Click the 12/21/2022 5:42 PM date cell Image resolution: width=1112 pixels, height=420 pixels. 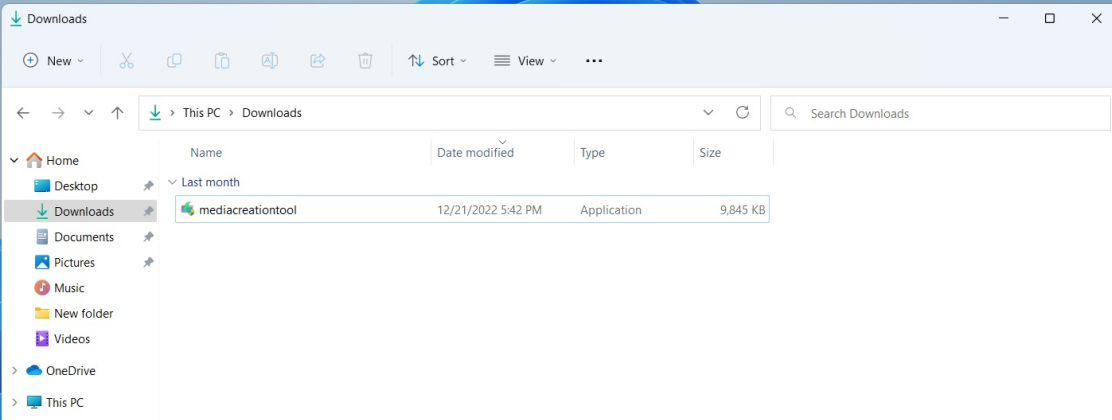click(489, 210)
